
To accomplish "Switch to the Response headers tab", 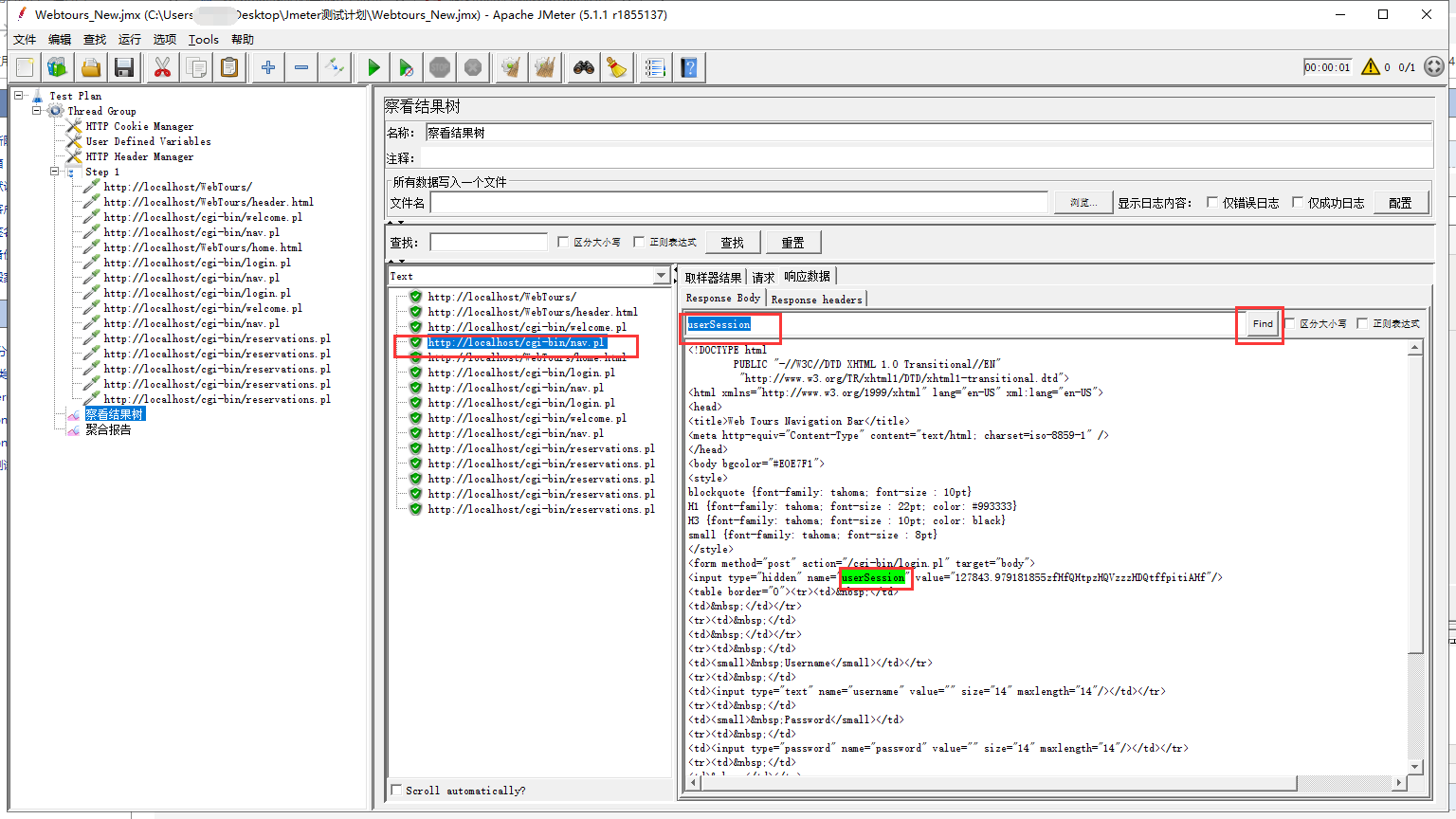I will point(816,299).
